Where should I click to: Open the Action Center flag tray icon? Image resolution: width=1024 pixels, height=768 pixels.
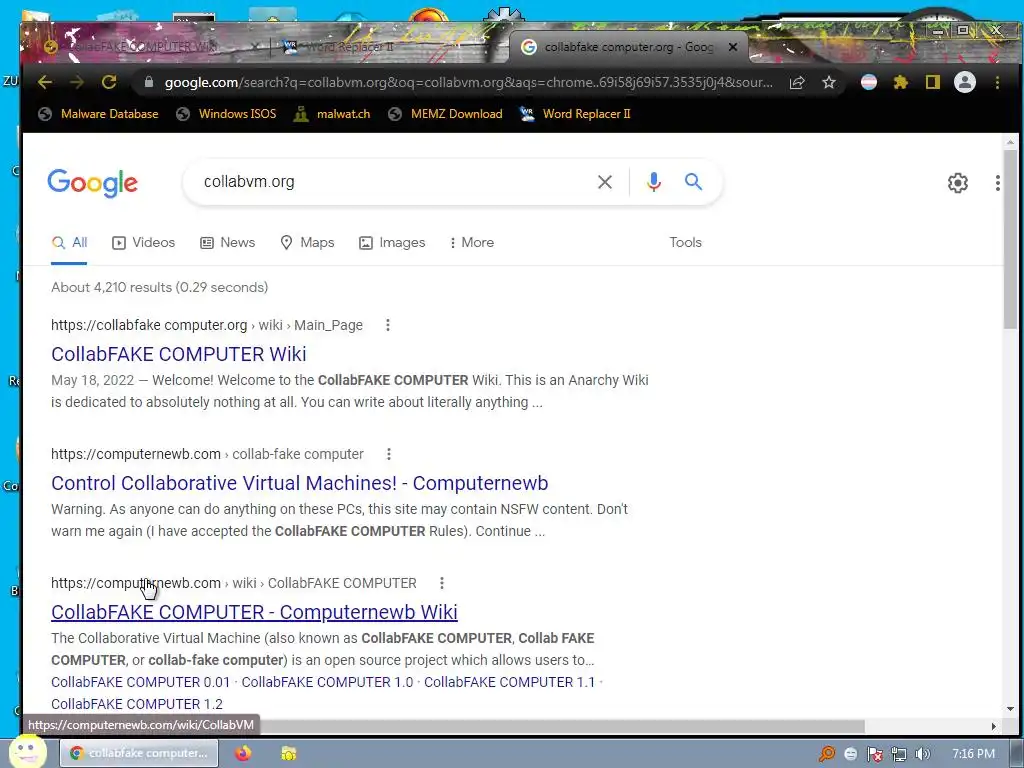point(874,754)
